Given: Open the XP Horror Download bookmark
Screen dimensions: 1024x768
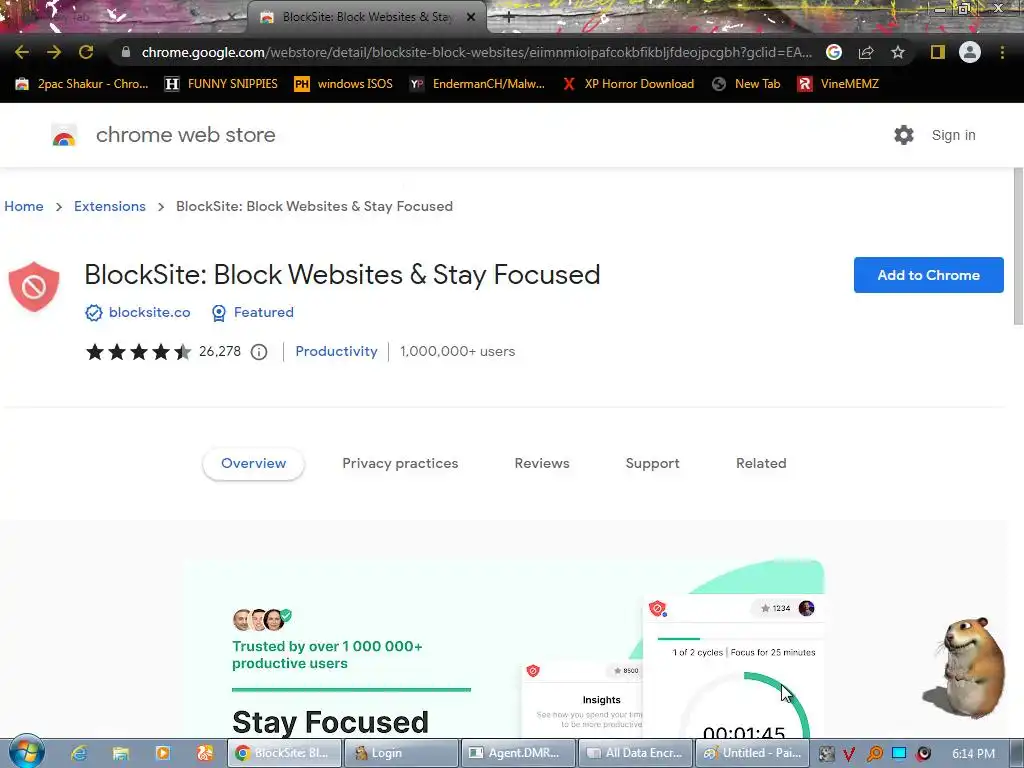Looking at the screenshot, I should tap(628, 84).
